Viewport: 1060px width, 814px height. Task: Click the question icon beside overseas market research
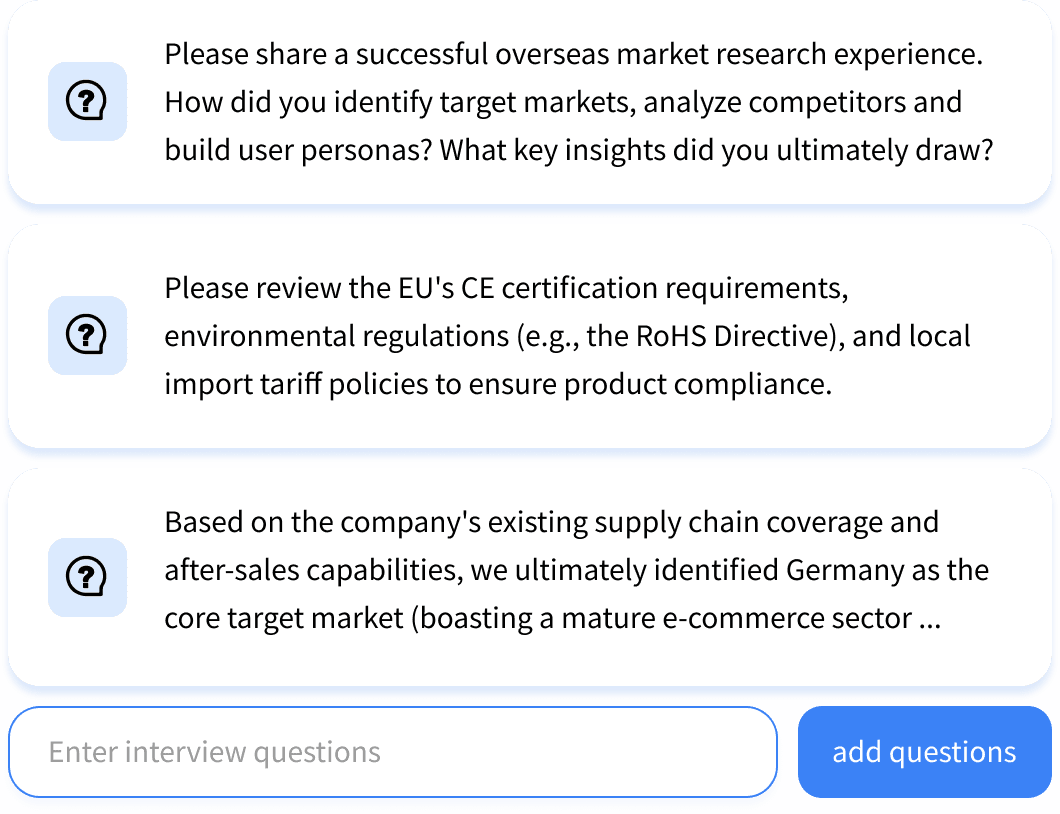point(87,101)
